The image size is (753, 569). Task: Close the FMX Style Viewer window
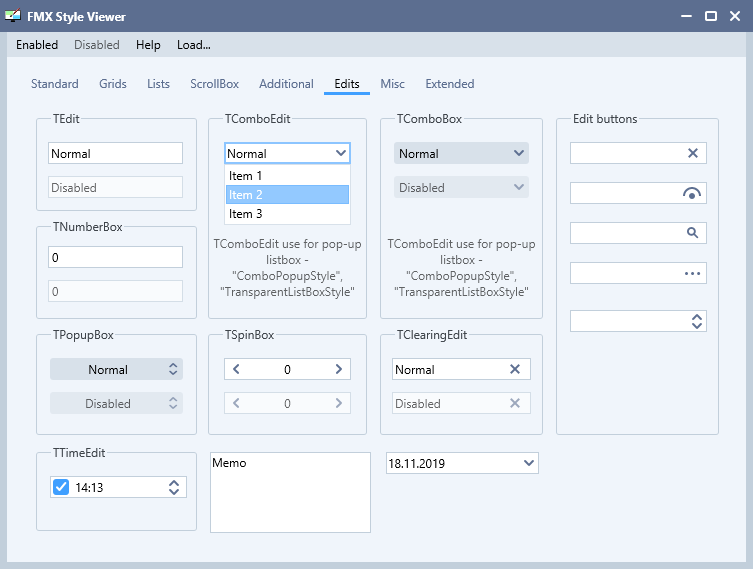735,16
